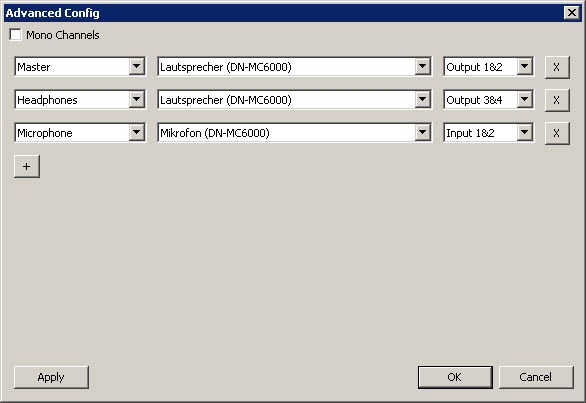Click the Apply button
This screenshot has width=586, height=403.
[x=51, y=377]
